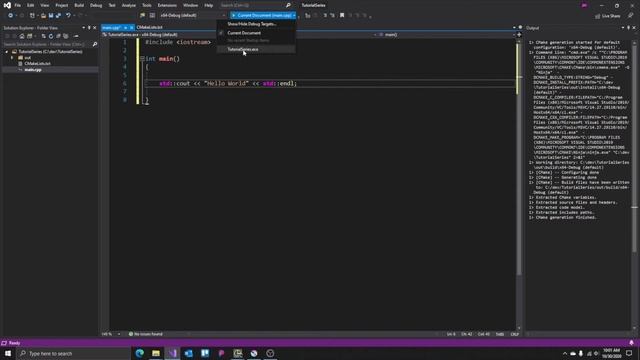Click the Ready status text
The width and height of the screenshot is (640, 360).
[x=14, y=343]
